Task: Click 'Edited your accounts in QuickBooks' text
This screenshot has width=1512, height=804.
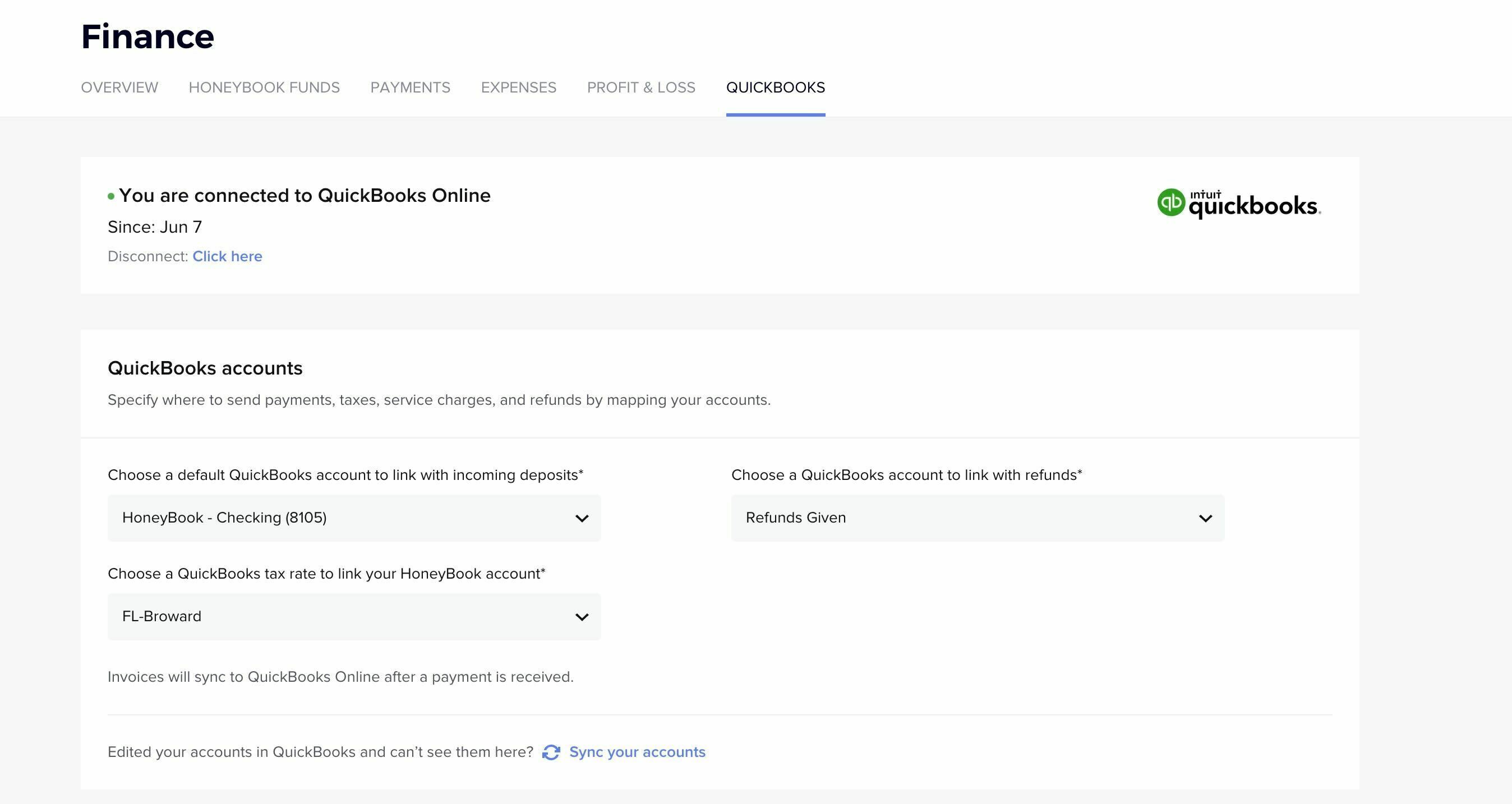Action: coord(320,752)
